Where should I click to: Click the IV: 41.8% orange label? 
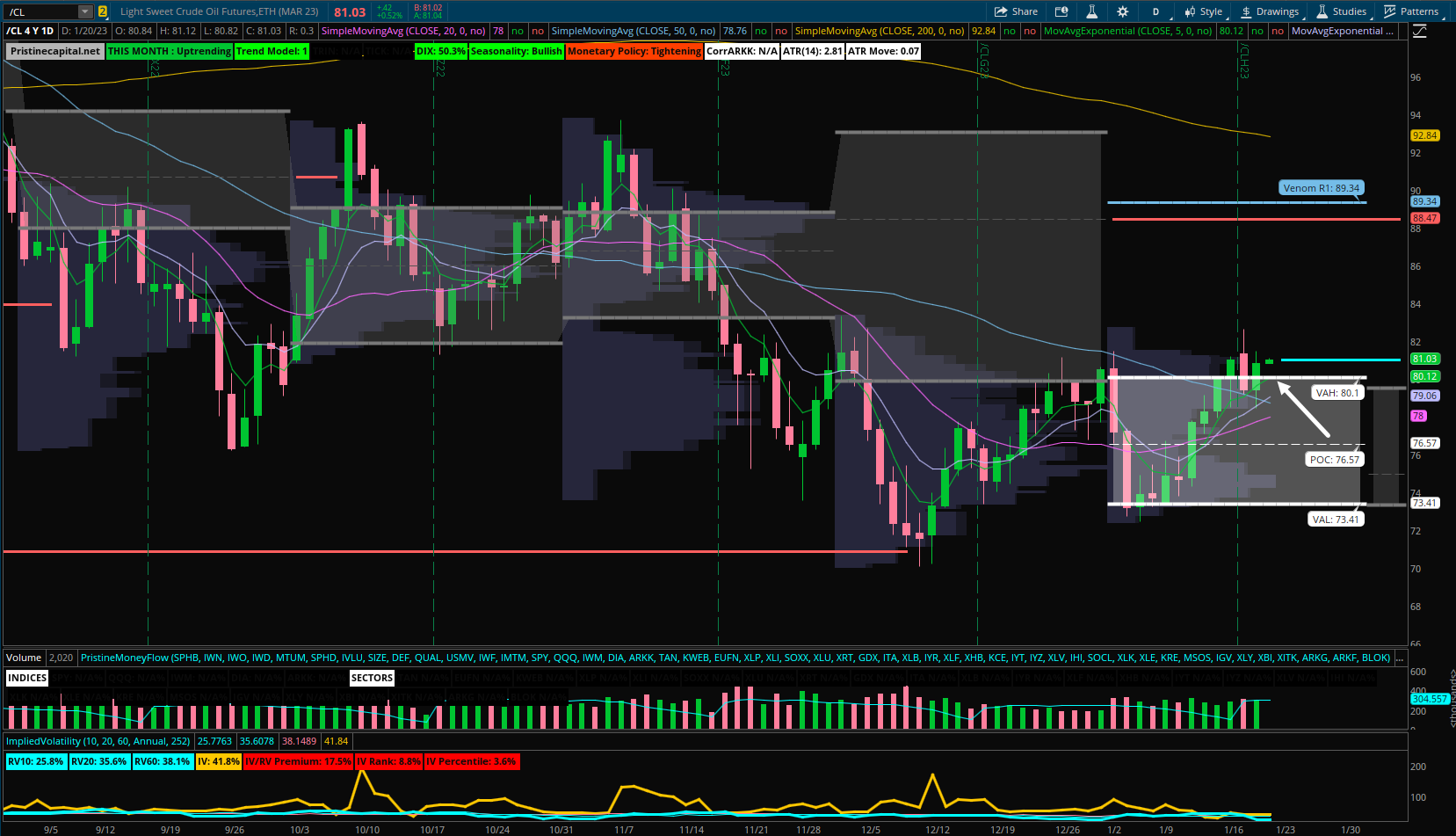(x=218, y=761)
